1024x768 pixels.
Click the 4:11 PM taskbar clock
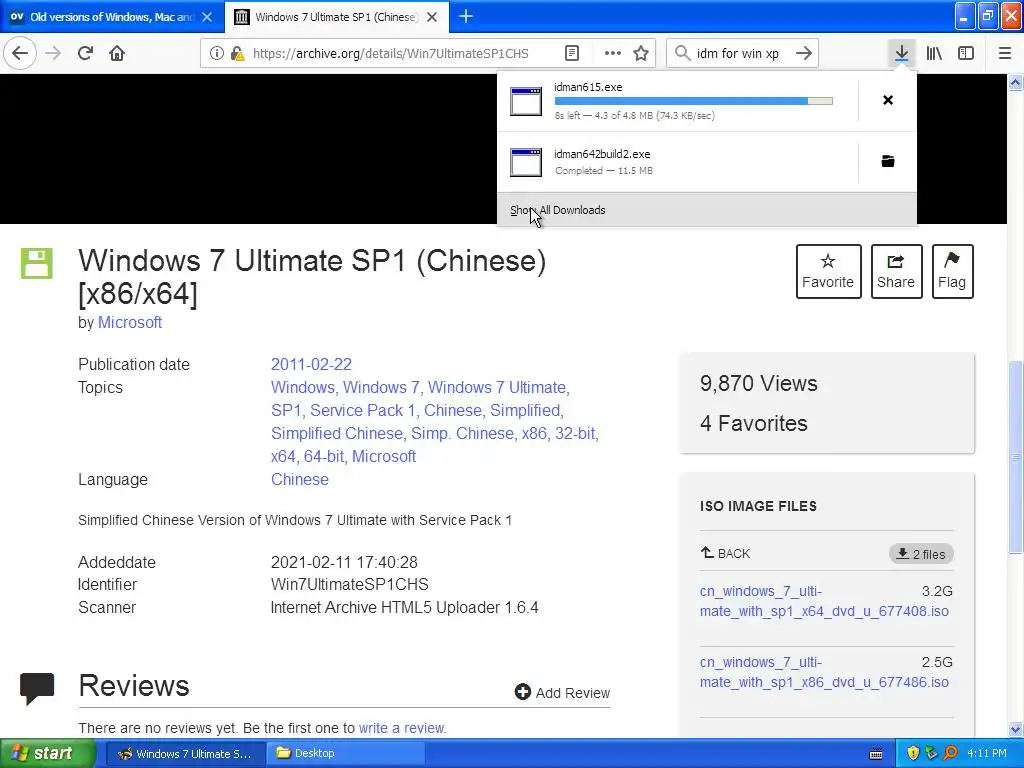point(987,753)
